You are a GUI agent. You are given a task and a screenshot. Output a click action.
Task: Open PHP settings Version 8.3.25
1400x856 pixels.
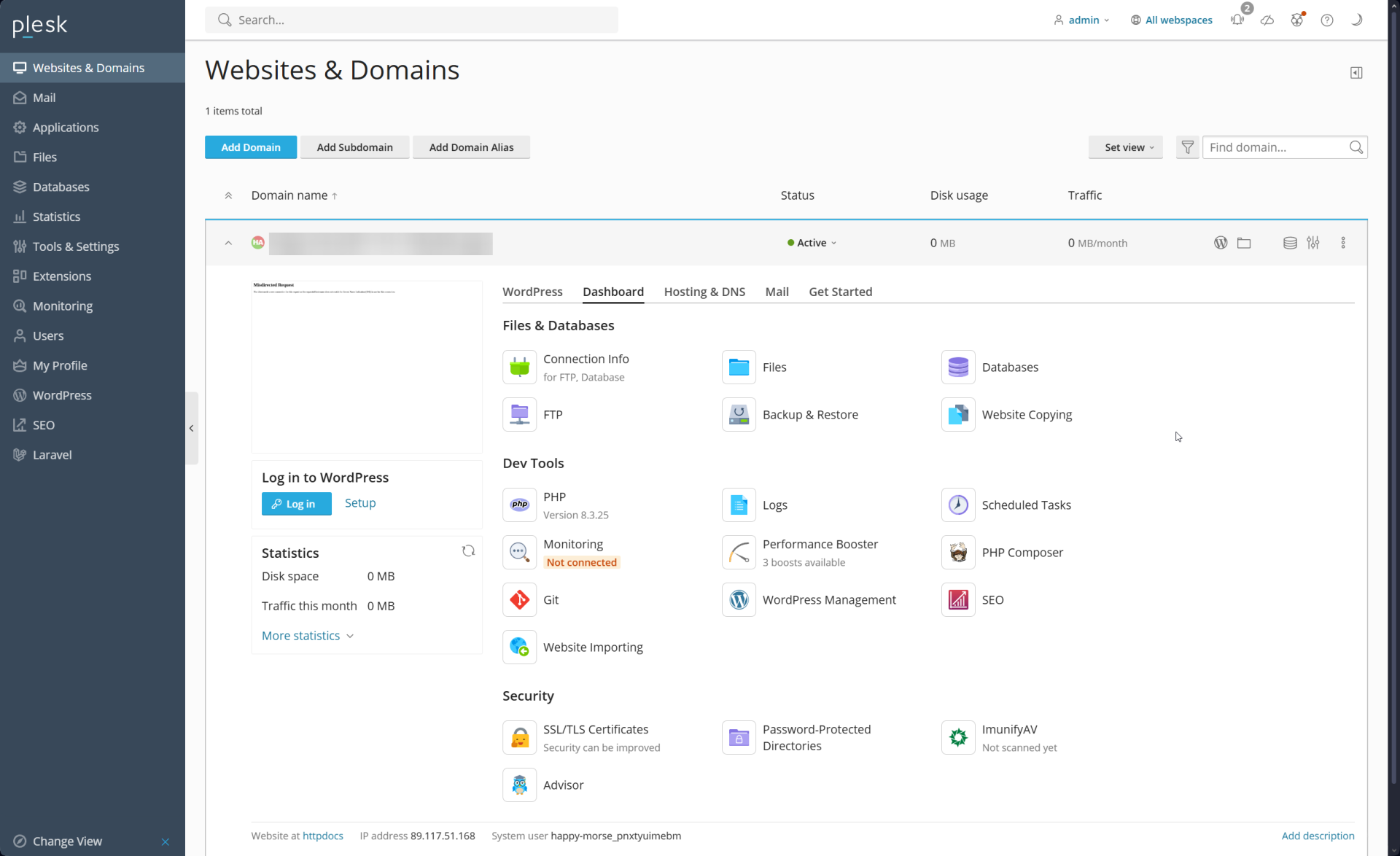coord(556,505)
